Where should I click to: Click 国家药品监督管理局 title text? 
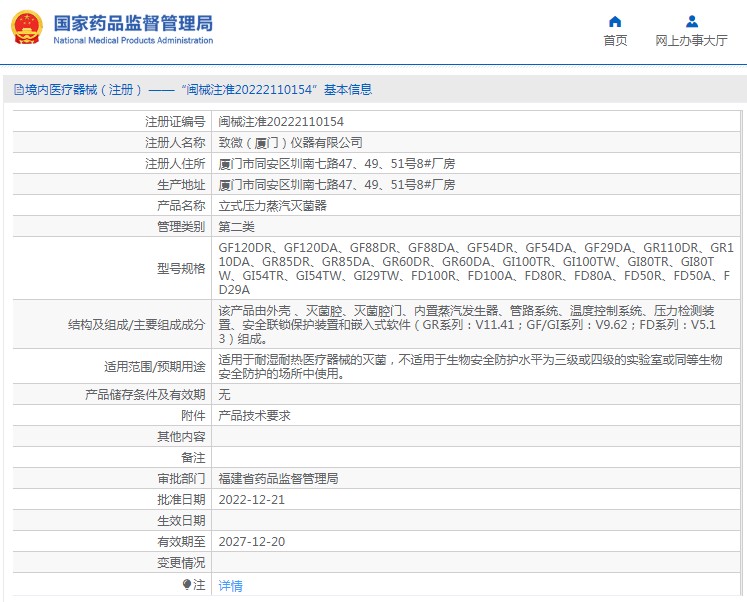tap(133, 23)
